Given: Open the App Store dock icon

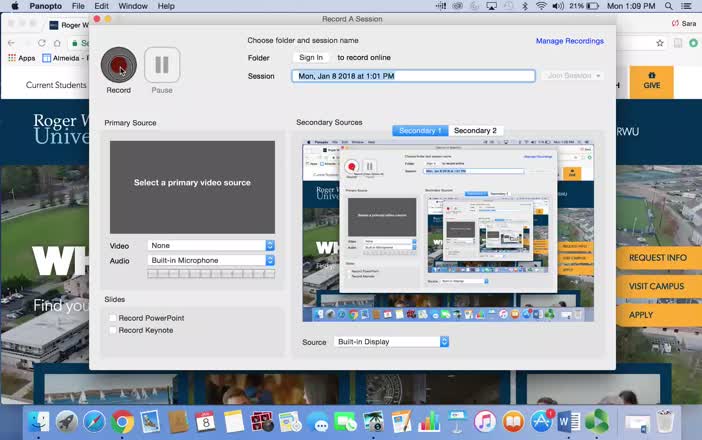Looking at the screenshot, I should (x=541, y=422).
